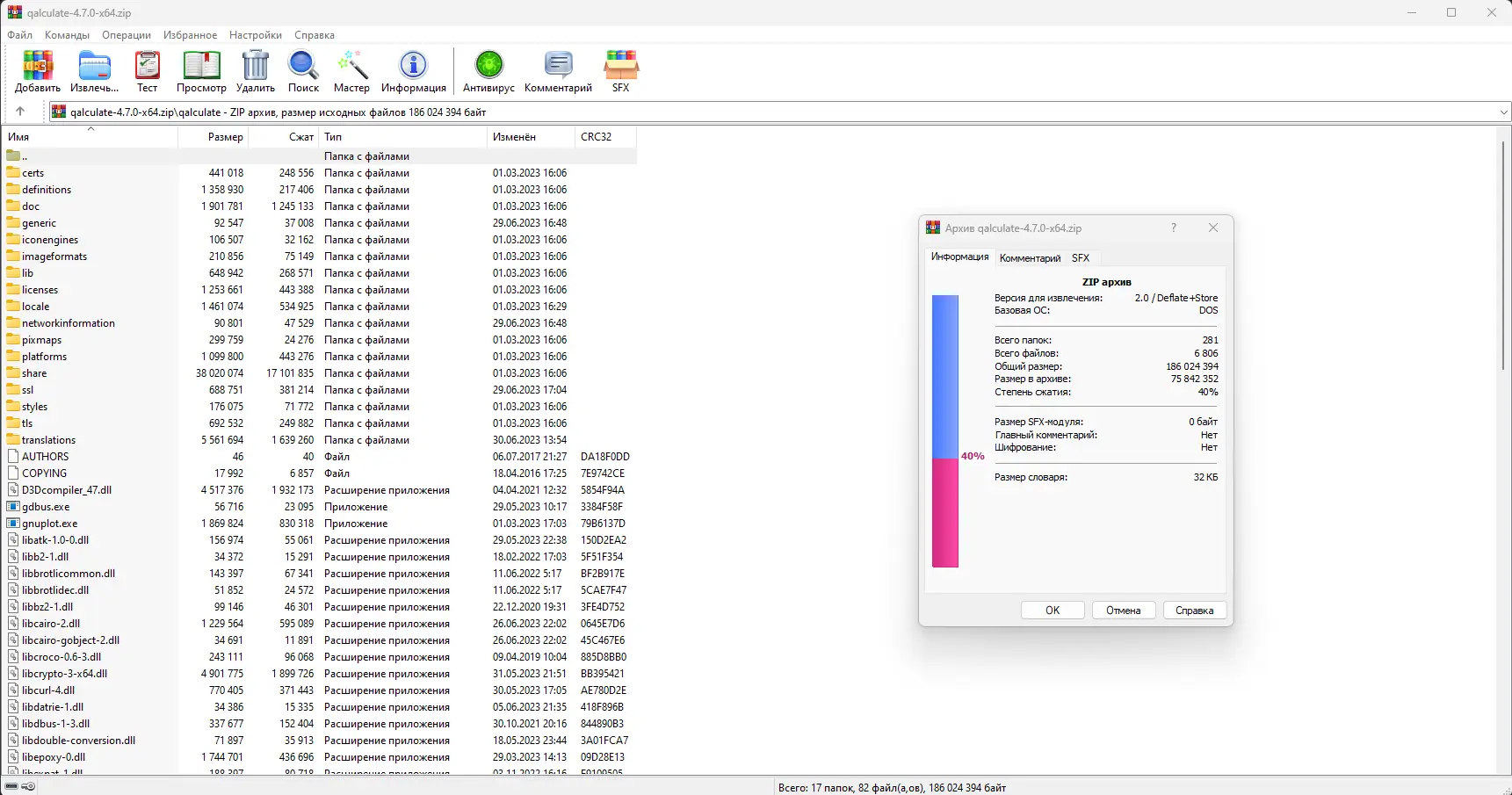Click the status bar drive icon

click(x=11, y=787)
